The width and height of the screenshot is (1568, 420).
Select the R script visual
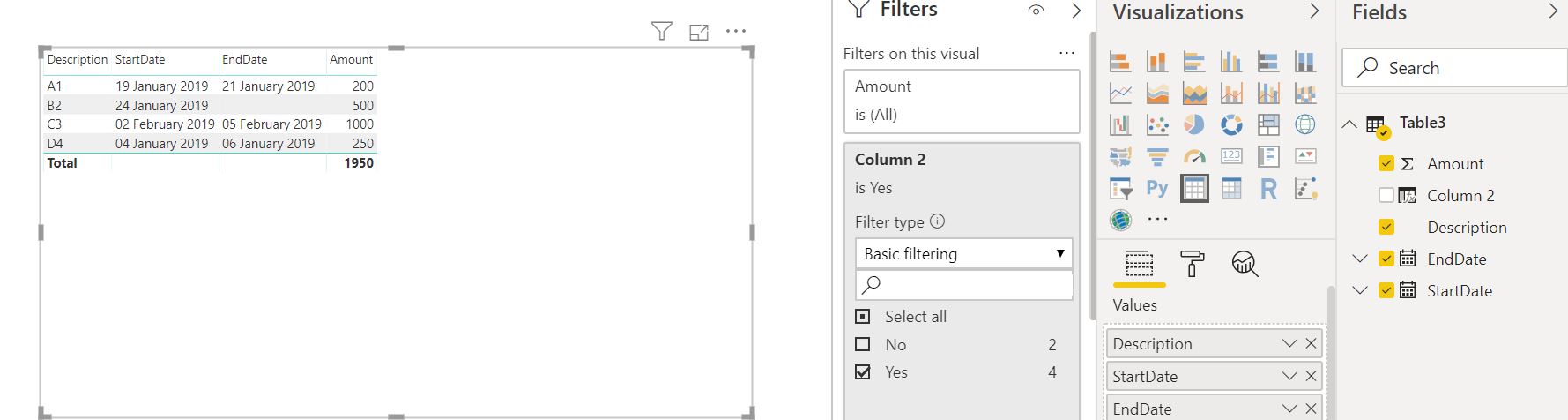click(x=1268, y=188)
